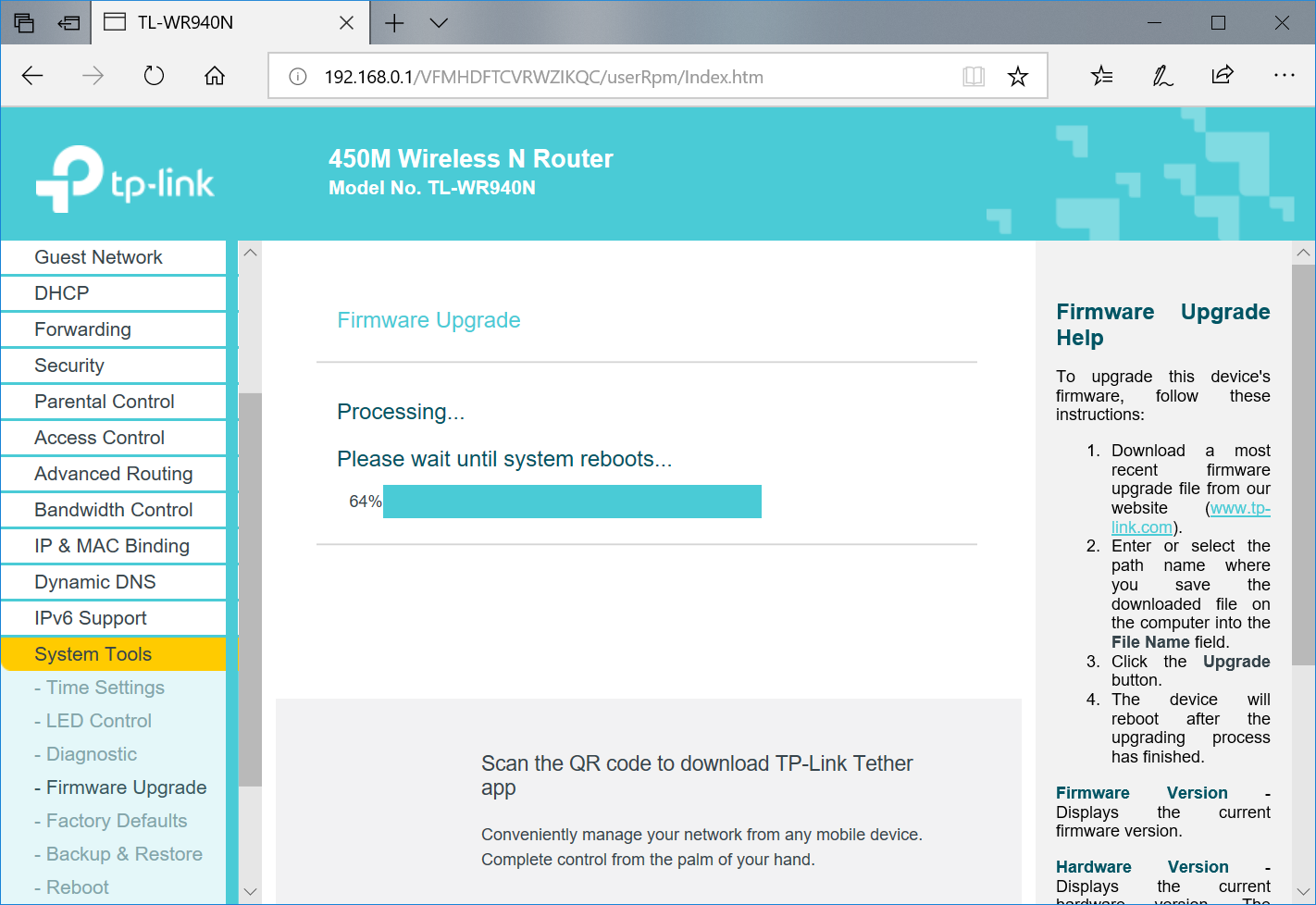Click 'Hardware Version' help term
1316x905 pixels.
click(1142, 867)
